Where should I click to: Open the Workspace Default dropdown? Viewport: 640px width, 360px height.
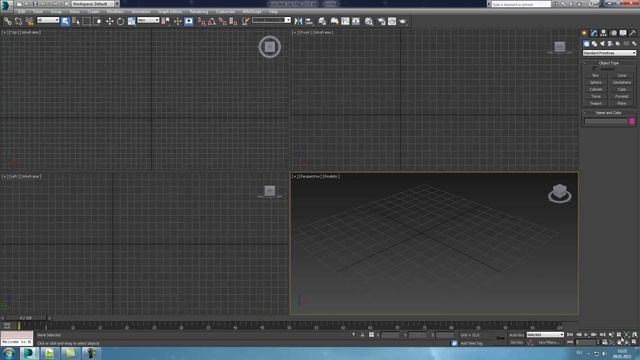point(95,4)
